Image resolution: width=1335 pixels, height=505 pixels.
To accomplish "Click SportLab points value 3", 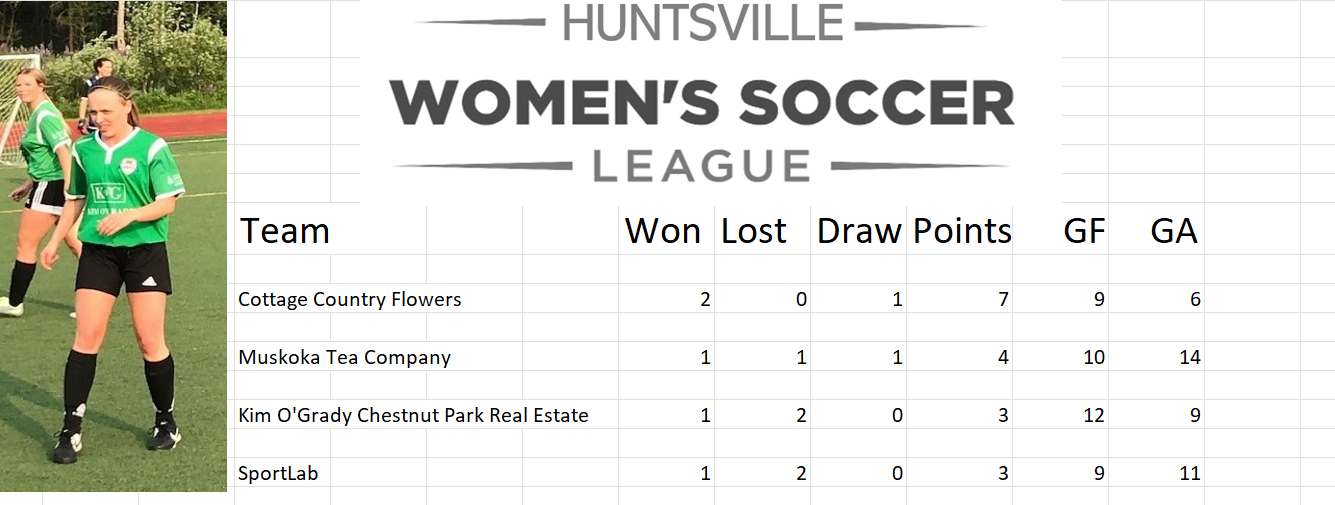I will point(1003,473).
